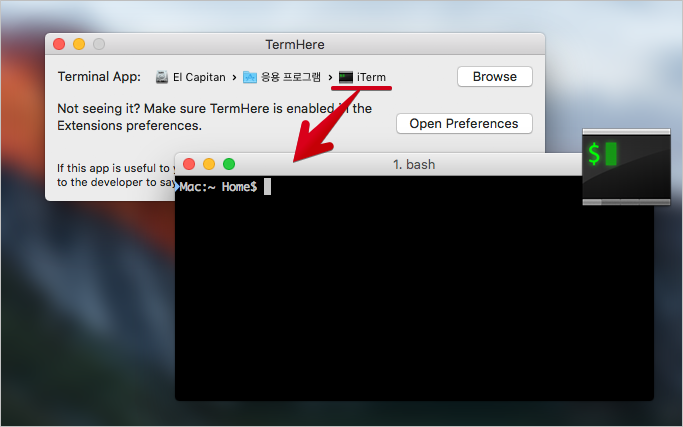Screen dimensions: 683x427
Task: Click the El Capitan disk icon
Action: click(162, 77)
